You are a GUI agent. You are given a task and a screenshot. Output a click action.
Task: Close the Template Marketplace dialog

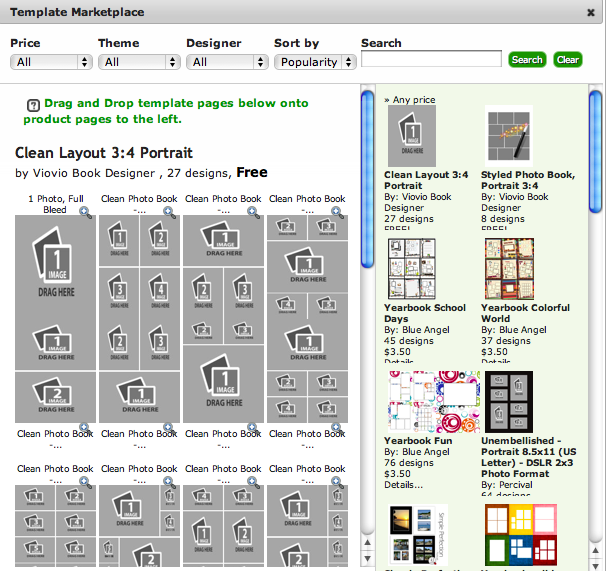pyautogui.click(x=591, y=13)
